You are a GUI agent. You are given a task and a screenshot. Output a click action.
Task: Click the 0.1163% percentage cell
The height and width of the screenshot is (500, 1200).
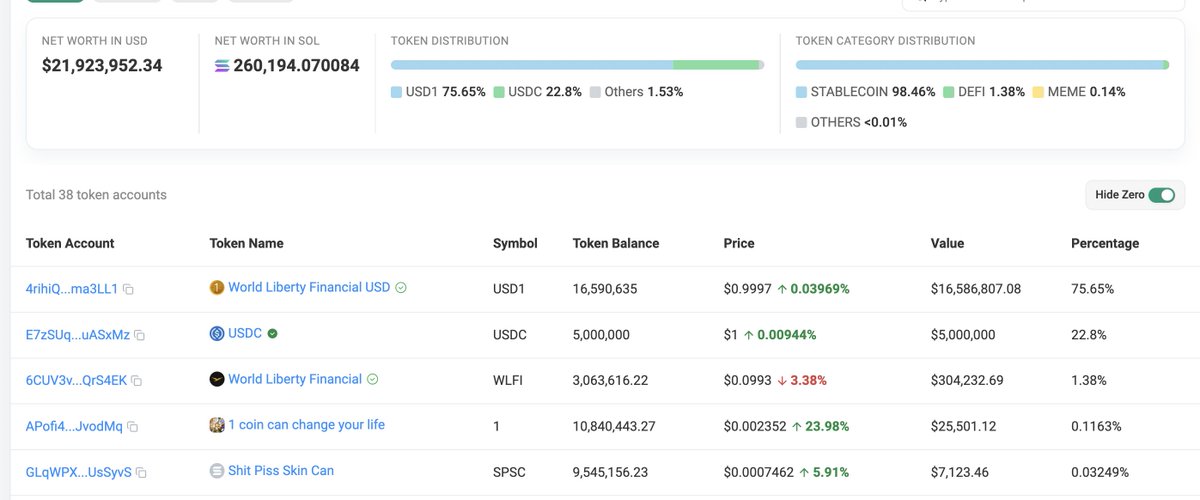(1096, 427)
